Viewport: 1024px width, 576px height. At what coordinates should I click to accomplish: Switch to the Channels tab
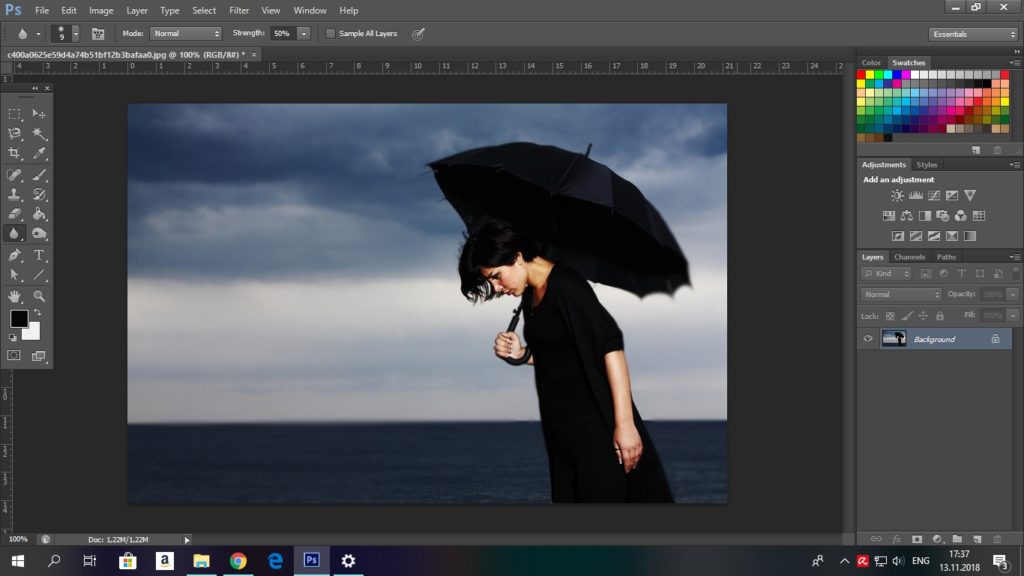(909, 257)
